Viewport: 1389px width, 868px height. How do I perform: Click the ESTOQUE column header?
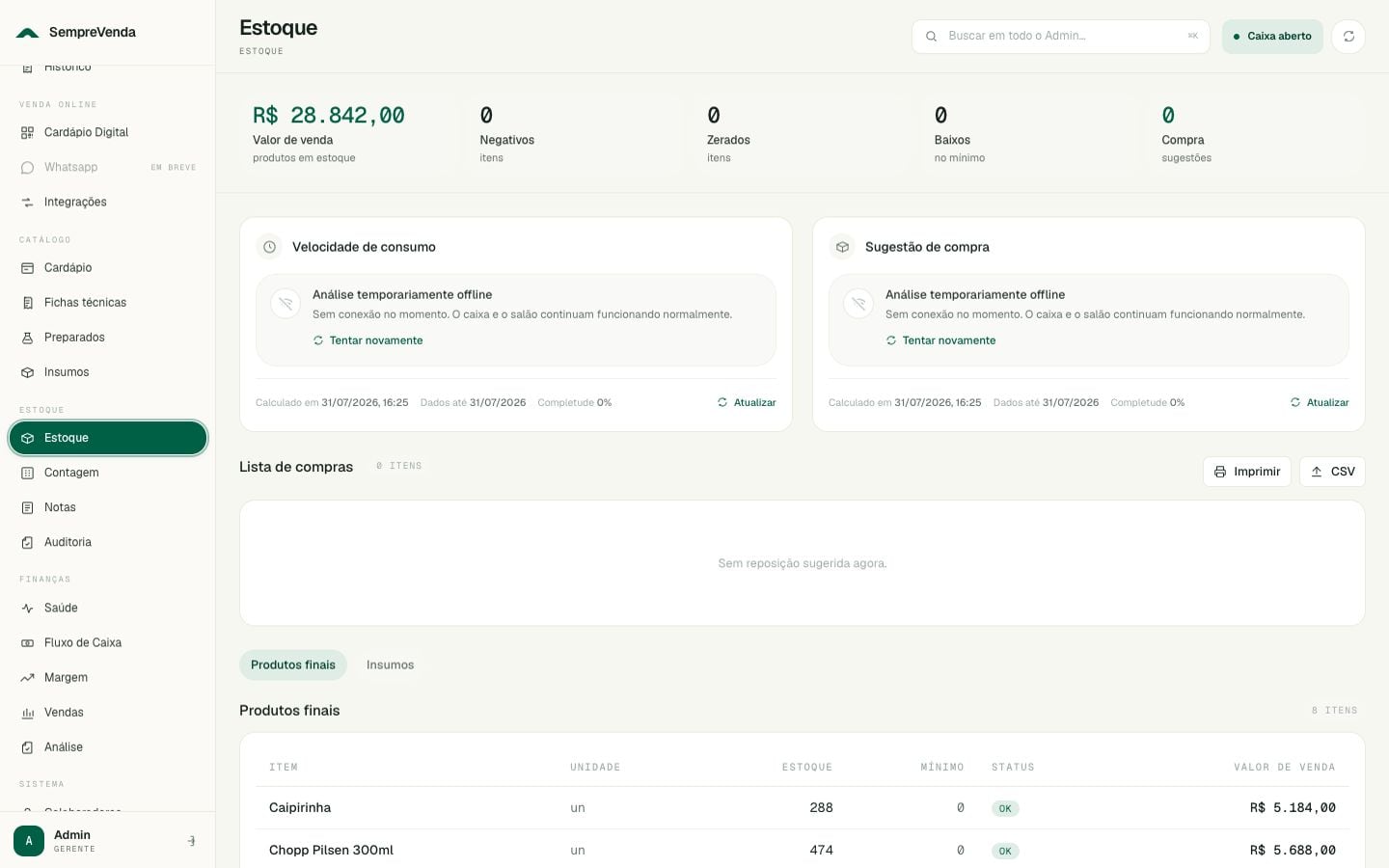pos(806,768)
